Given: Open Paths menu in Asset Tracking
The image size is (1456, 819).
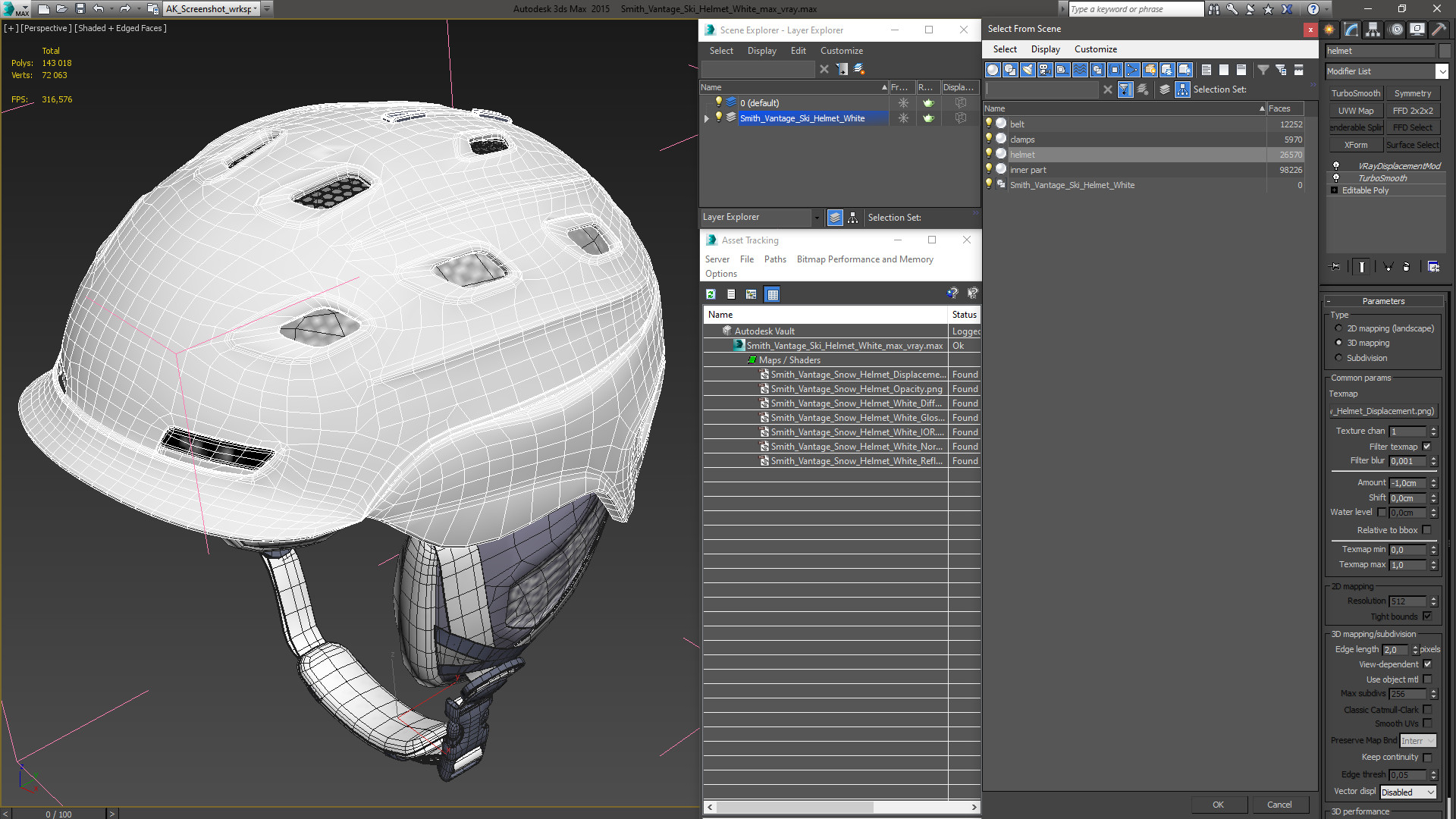Looking at the screenshot, I should click(x=775, y=259).
